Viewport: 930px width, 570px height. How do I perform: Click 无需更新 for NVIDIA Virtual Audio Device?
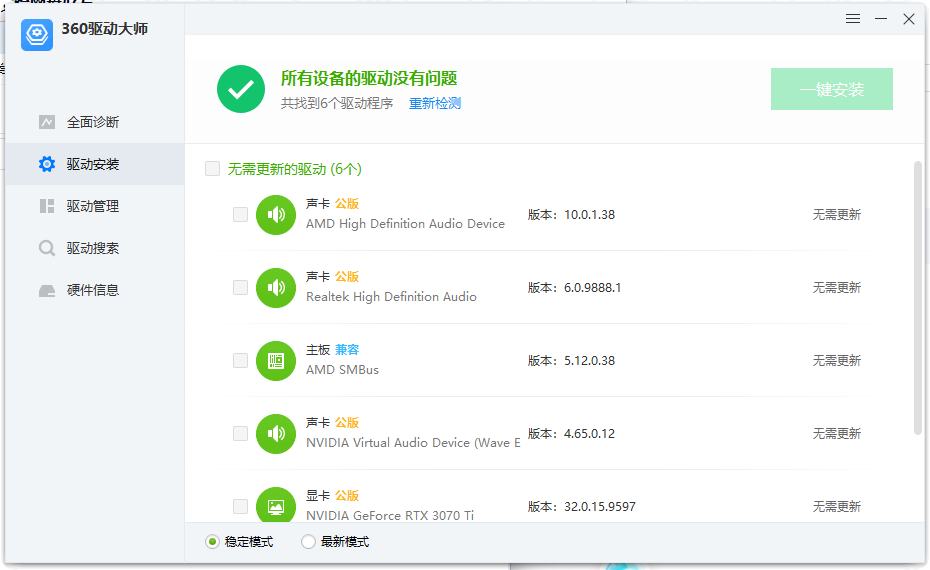point(836,434)
